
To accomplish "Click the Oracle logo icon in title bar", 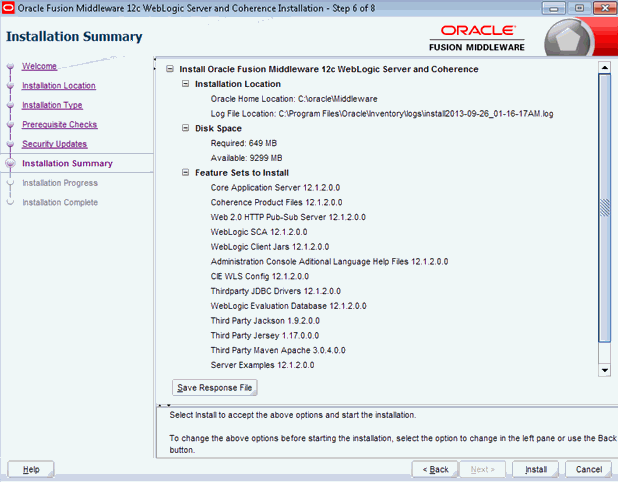I will pyautogui.click(x=8, y=7).
